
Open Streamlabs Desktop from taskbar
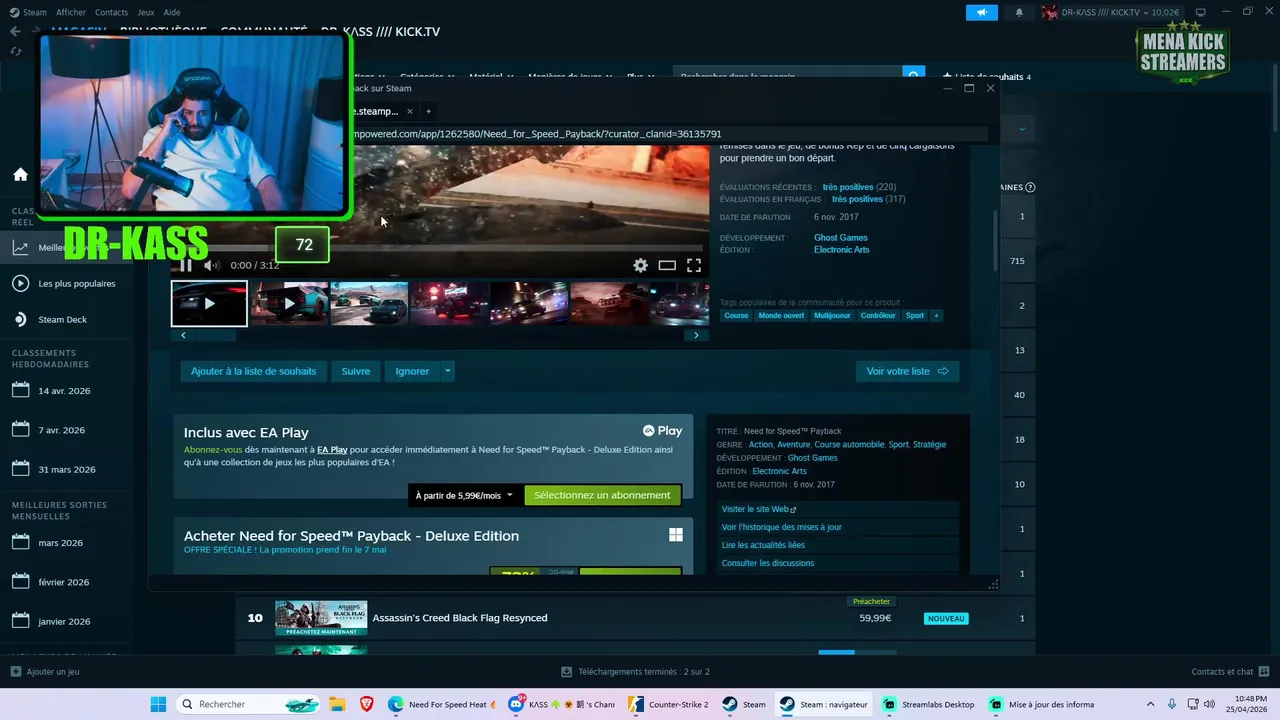click(x=927, y=704)
